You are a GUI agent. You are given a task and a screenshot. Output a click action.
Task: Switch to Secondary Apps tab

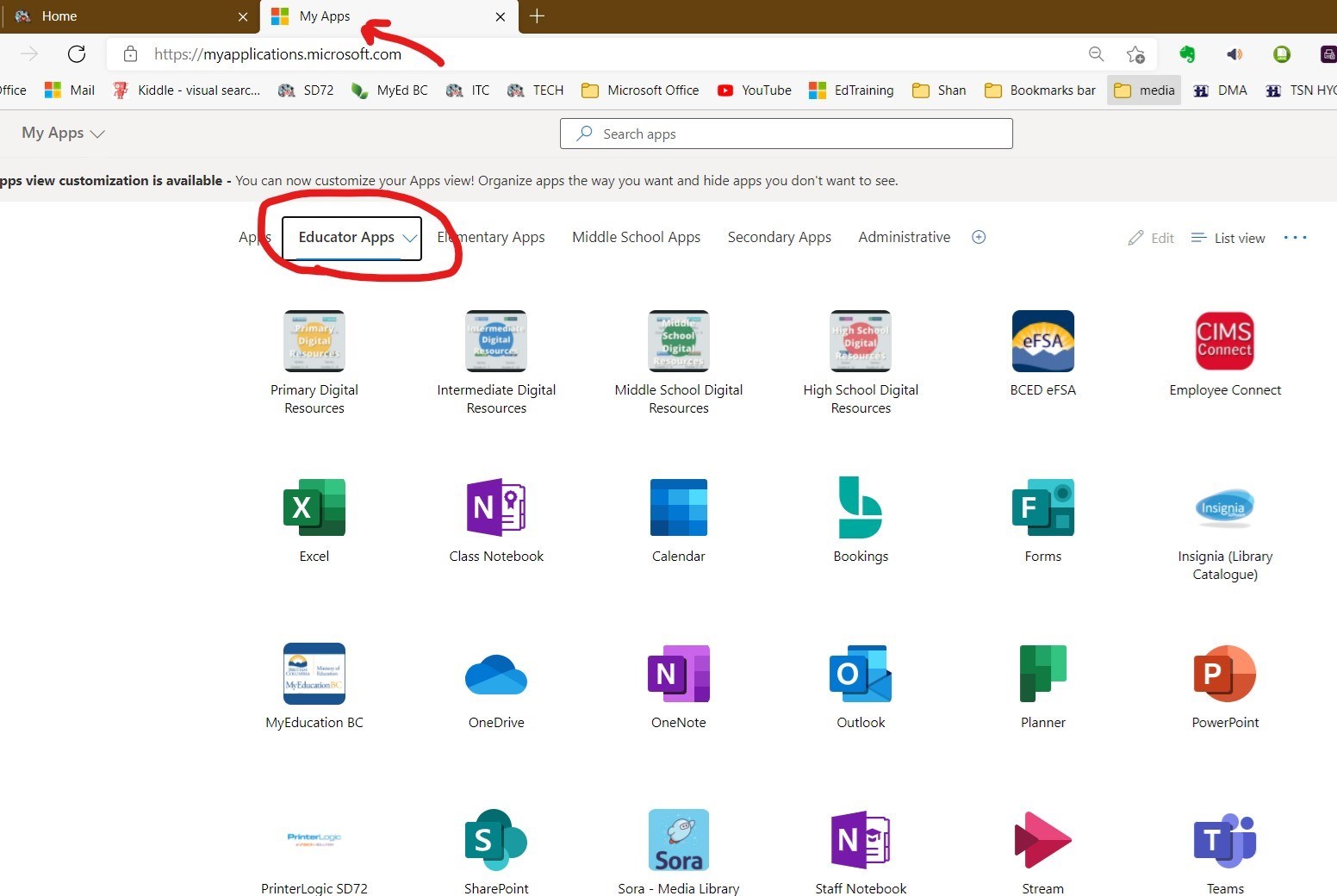pyautogui.click(x=780, y=237)
